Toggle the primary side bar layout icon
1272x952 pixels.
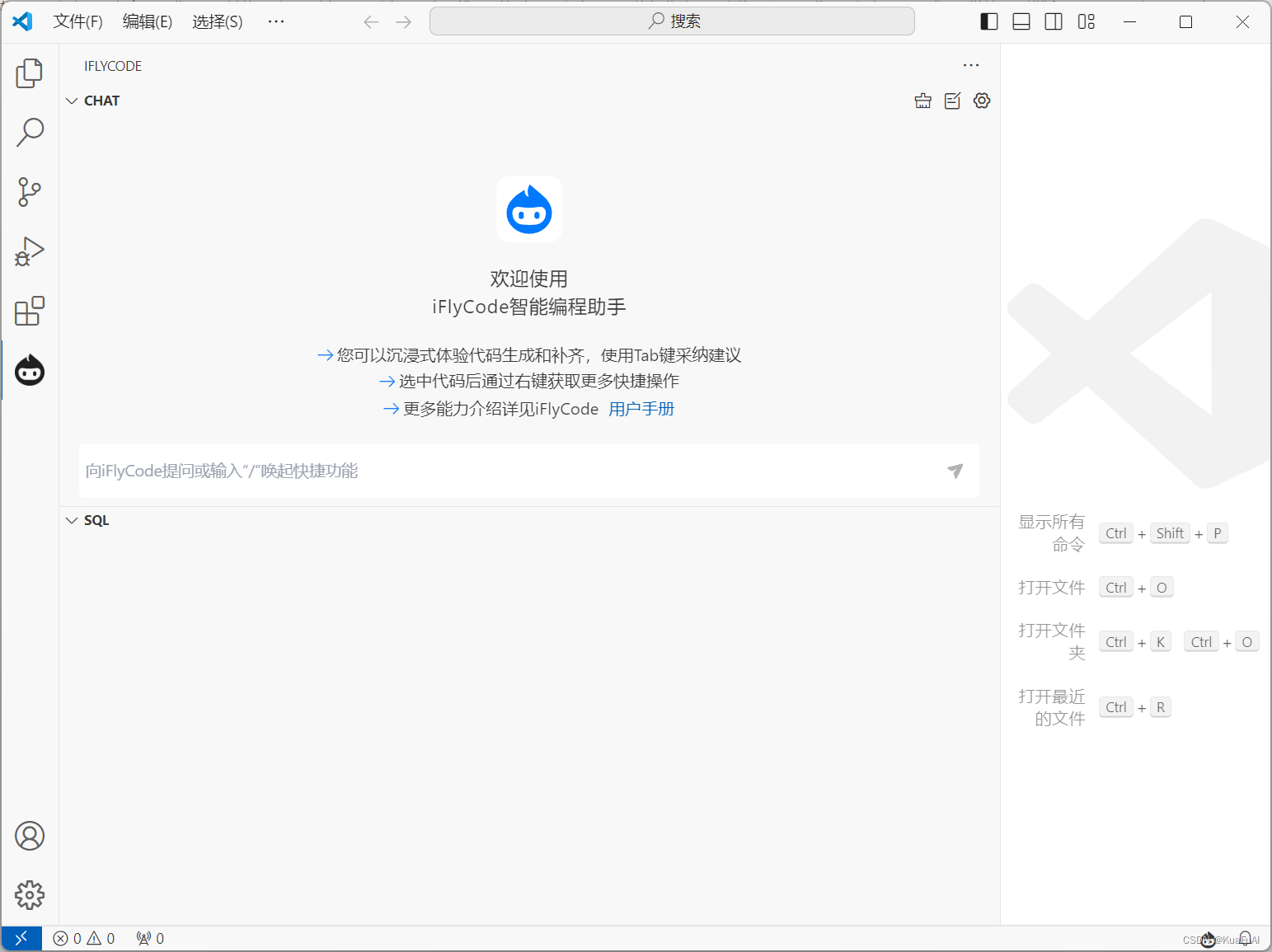(989, 21)
